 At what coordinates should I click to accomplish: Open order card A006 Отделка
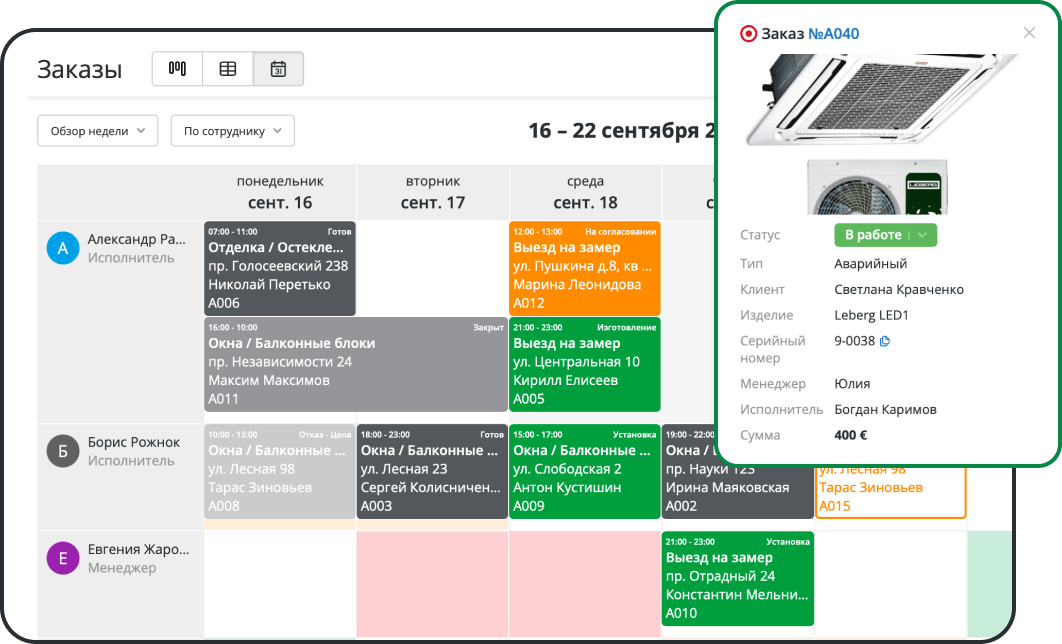click(280, 268)
